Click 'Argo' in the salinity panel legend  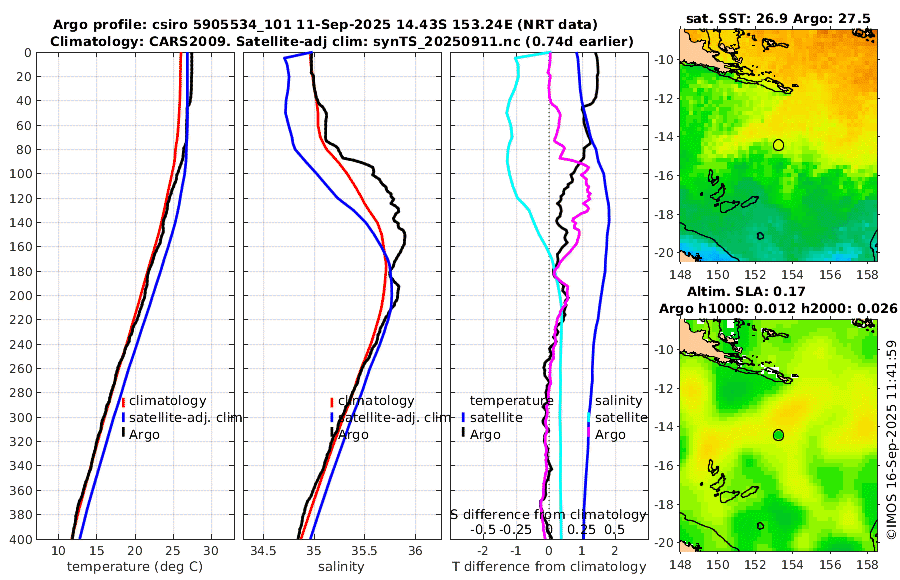(x=353, y=435)
